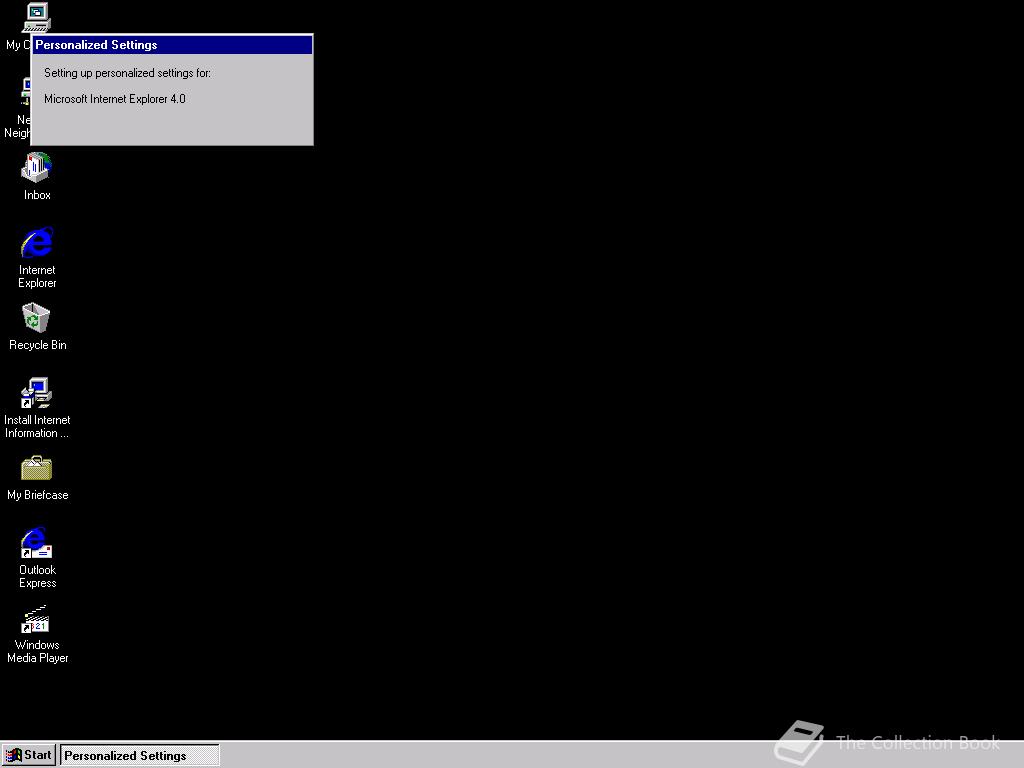Image resolution: width=1024 pixels, height=768 pixels.
Task: Click the 'Outlook Express' label text
Action: click(37, 576)
